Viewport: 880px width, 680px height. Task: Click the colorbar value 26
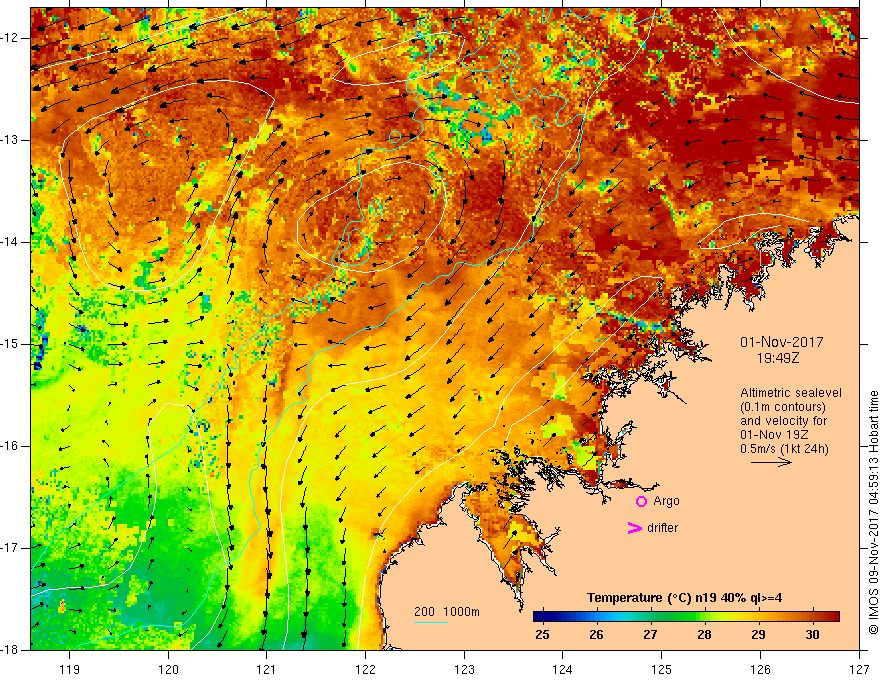coord(596,635)
